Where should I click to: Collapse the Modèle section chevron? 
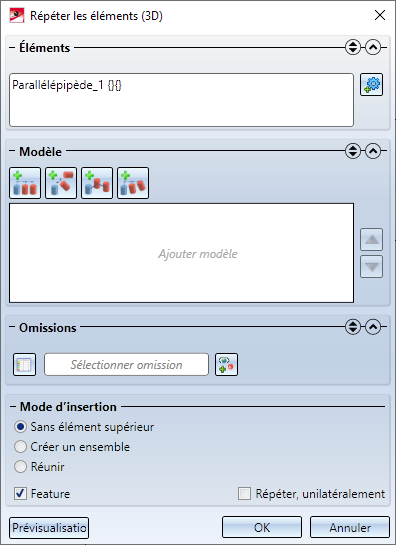[373, 151]
